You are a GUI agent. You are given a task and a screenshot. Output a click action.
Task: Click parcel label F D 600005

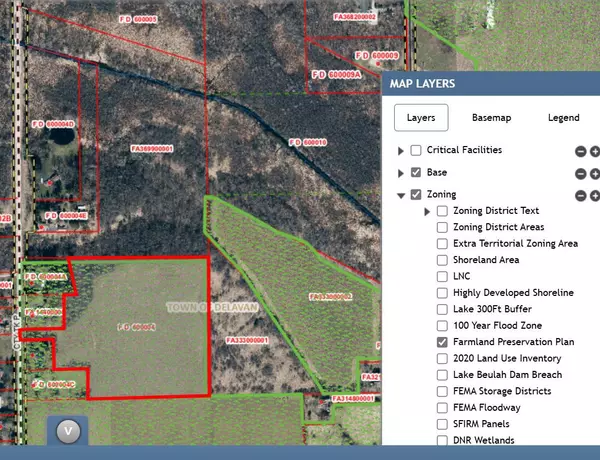point(138,19)
